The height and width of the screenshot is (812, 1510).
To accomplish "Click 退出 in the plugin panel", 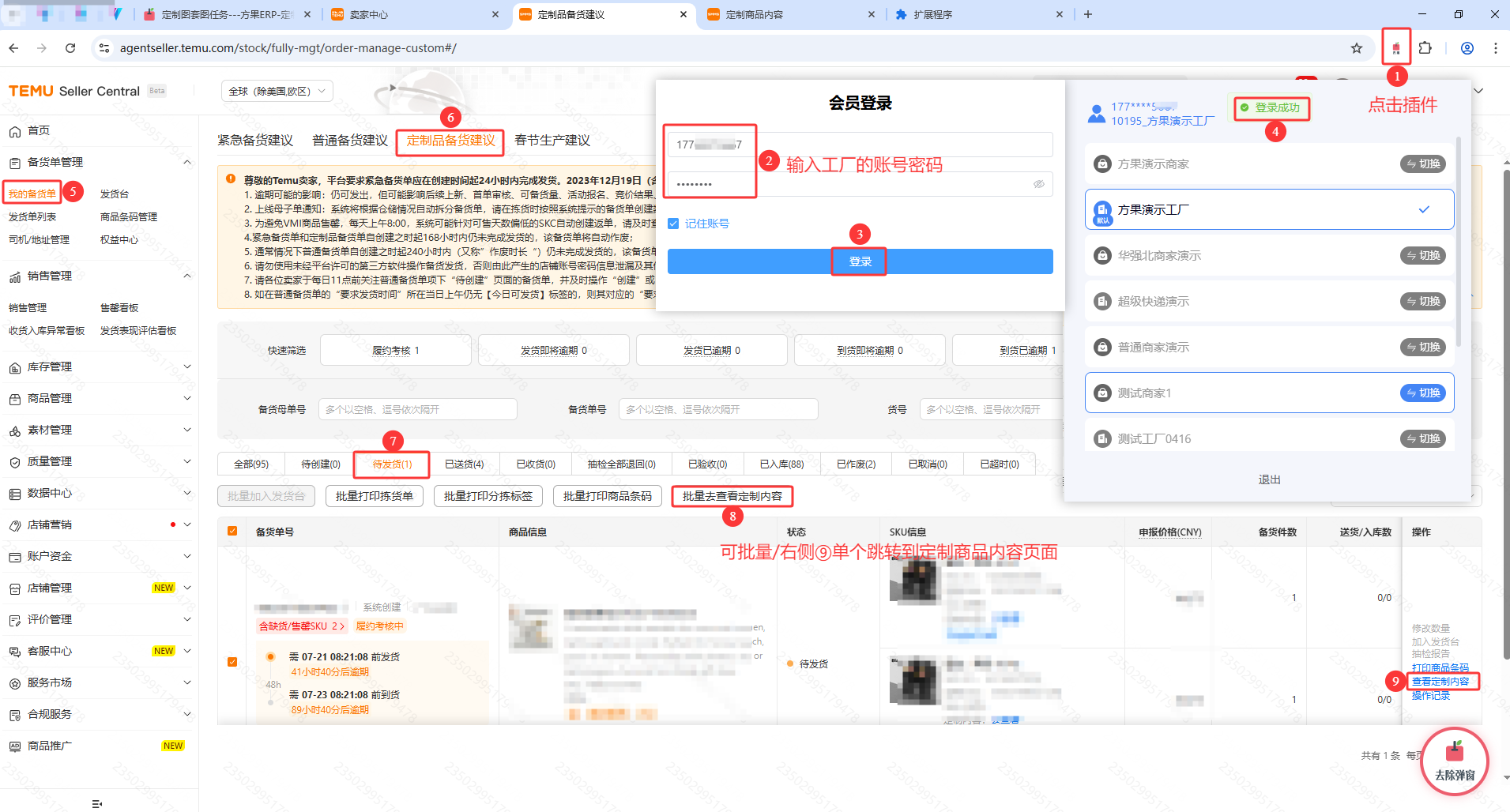I will 1269,480.
